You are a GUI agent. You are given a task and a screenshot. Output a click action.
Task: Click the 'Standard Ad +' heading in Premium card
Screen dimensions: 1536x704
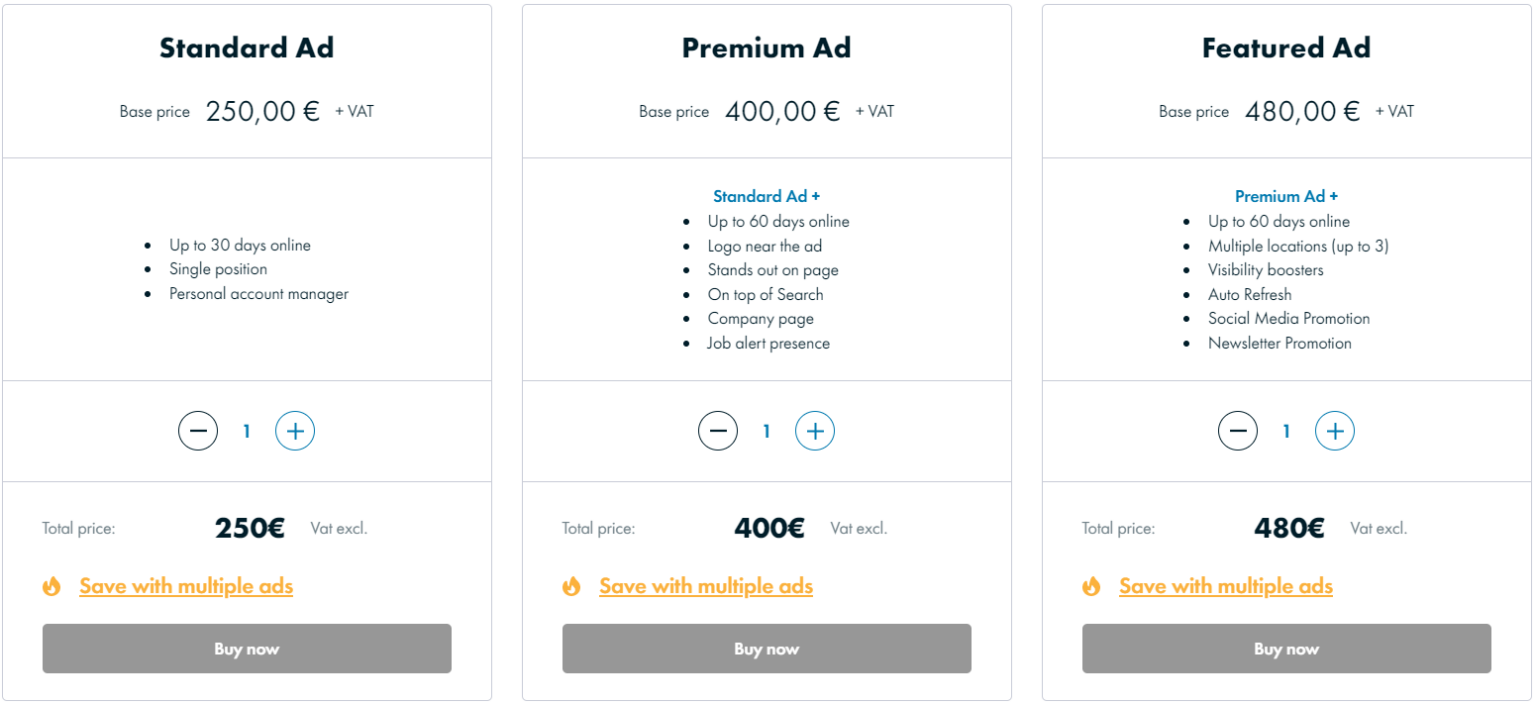(766, 197)
